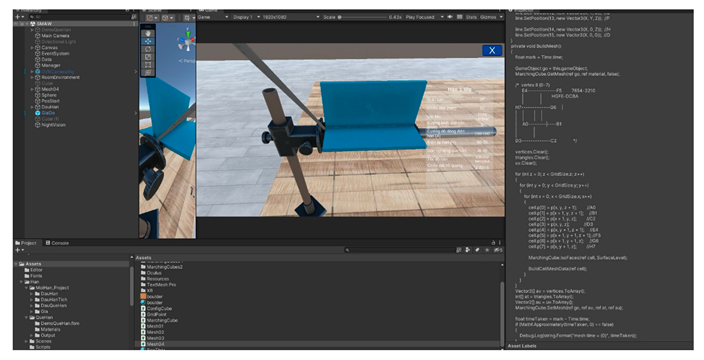The height and width of the screenshot is (360, 704).
Task: Click the Oculus folder icon
Action: point(143,273)
